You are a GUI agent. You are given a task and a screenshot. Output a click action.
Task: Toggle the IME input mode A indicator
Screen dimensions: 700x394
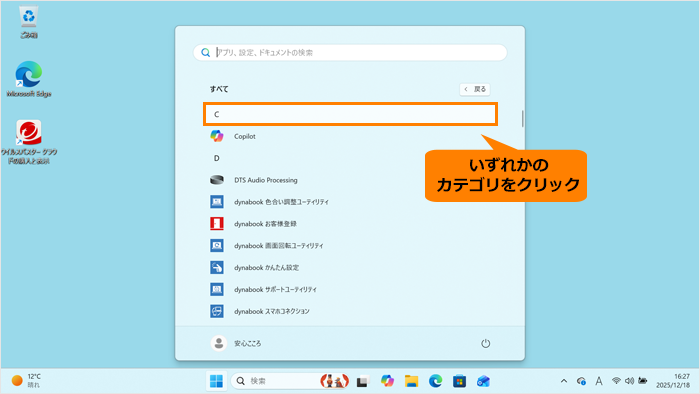[599, 381]
